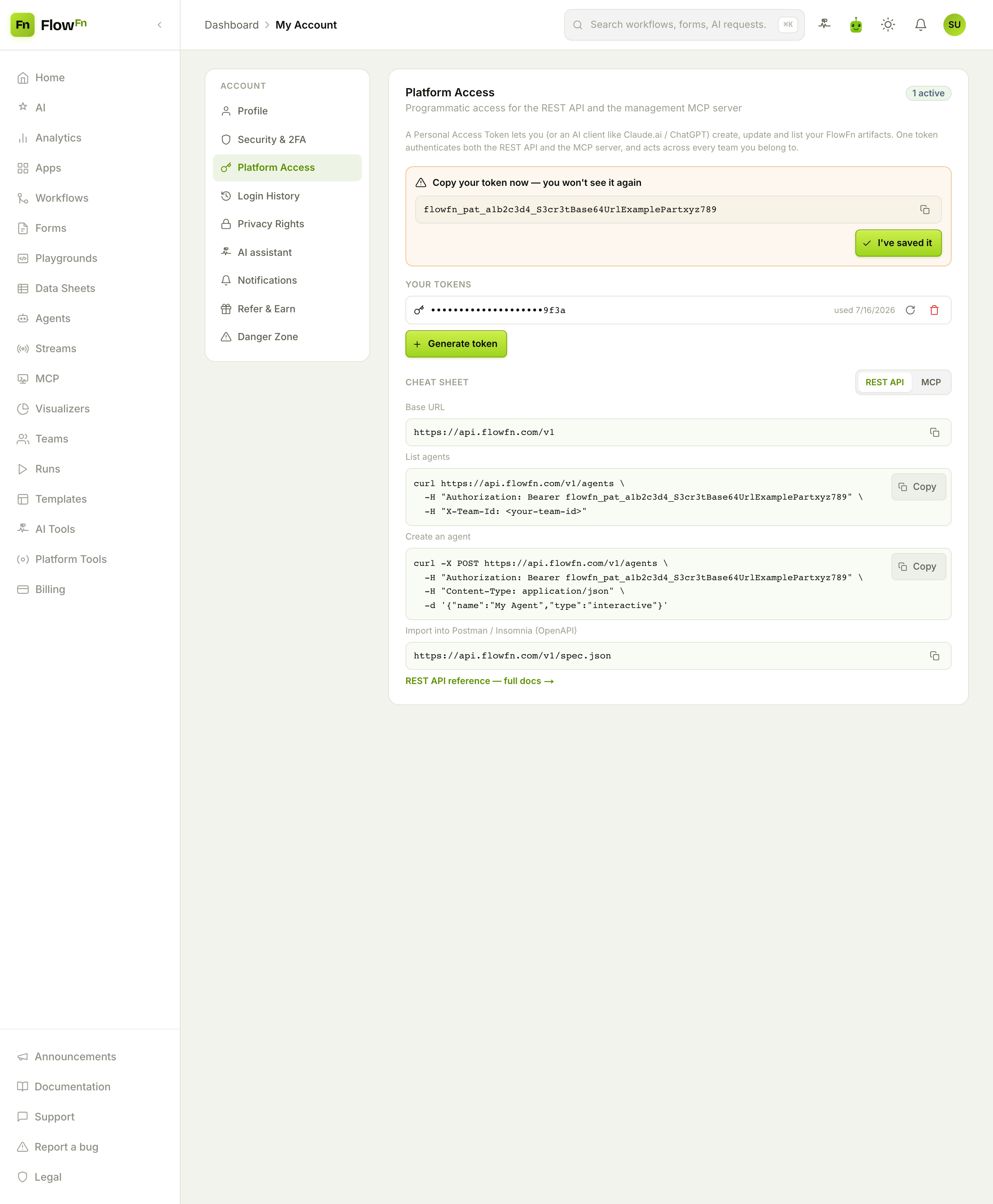Click the AI assistant icon in header
The width and height of the screenshot is (993, 1204).
point(824,24)
